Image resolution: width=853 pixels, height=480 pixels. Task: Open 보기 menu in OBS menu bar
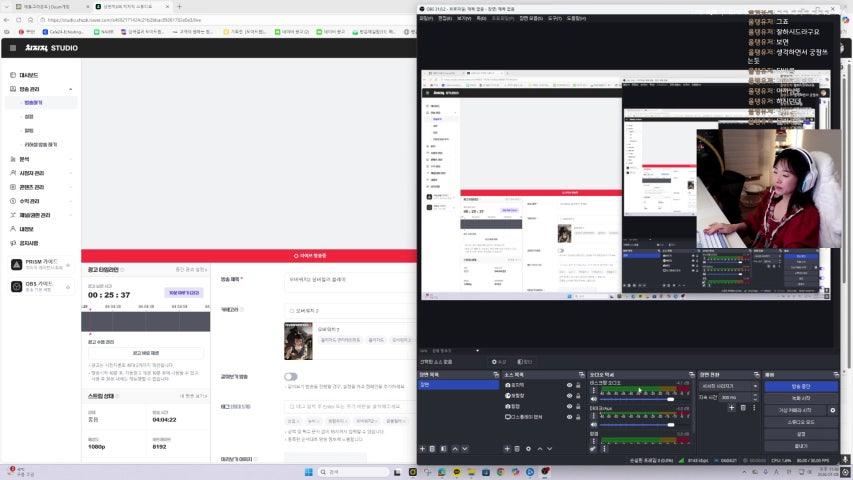click(464, 19)
